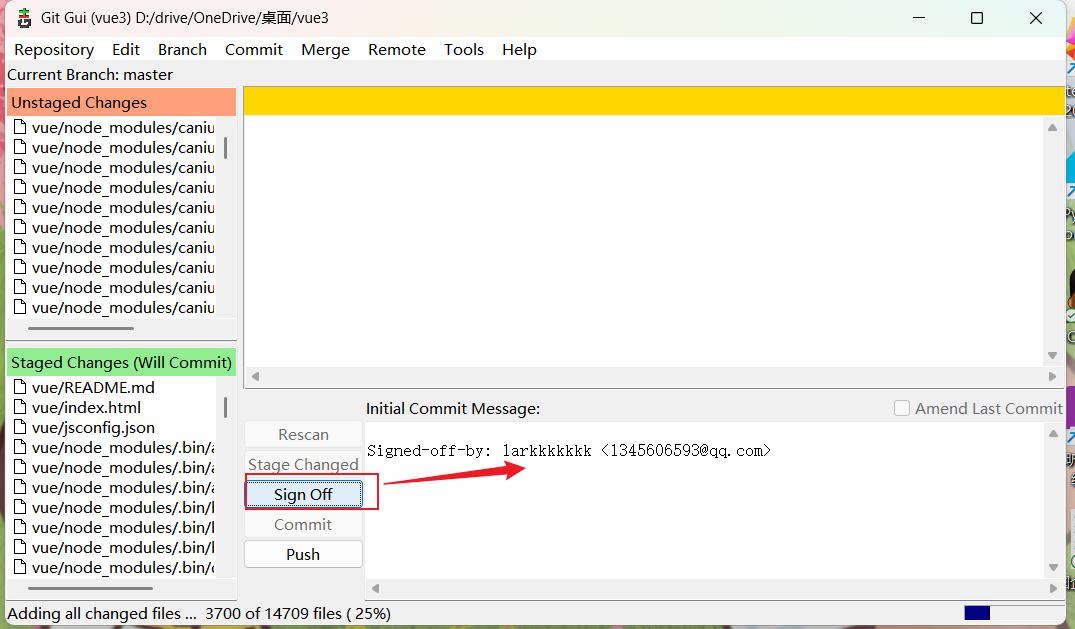1075x629 pixels.
Task: Open the Merge menu
Action: point(326,49)
